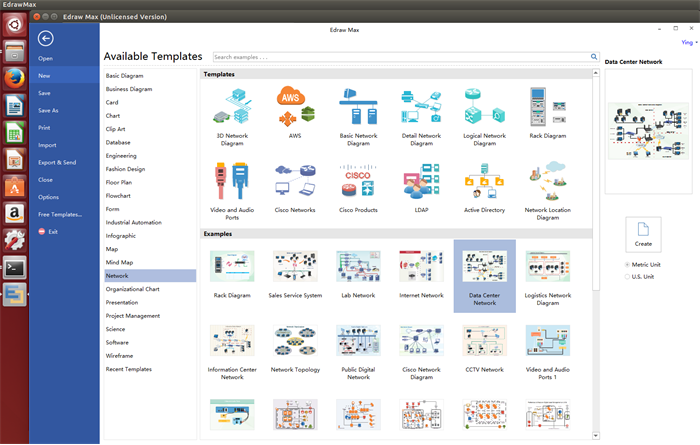Select the Data Center Network example
The image size is (700, 445).
click(484, 276)
